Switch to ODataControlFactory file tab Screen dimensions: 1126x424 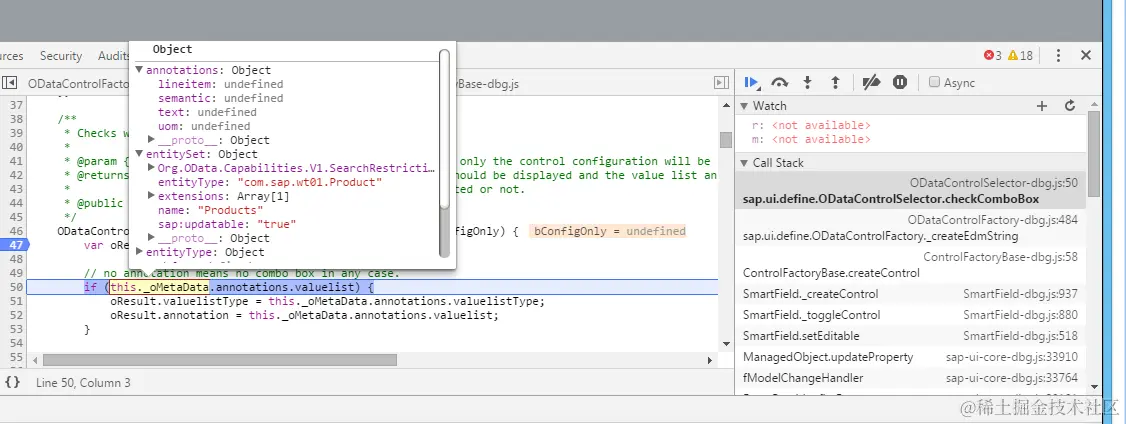tap(78, 83)
